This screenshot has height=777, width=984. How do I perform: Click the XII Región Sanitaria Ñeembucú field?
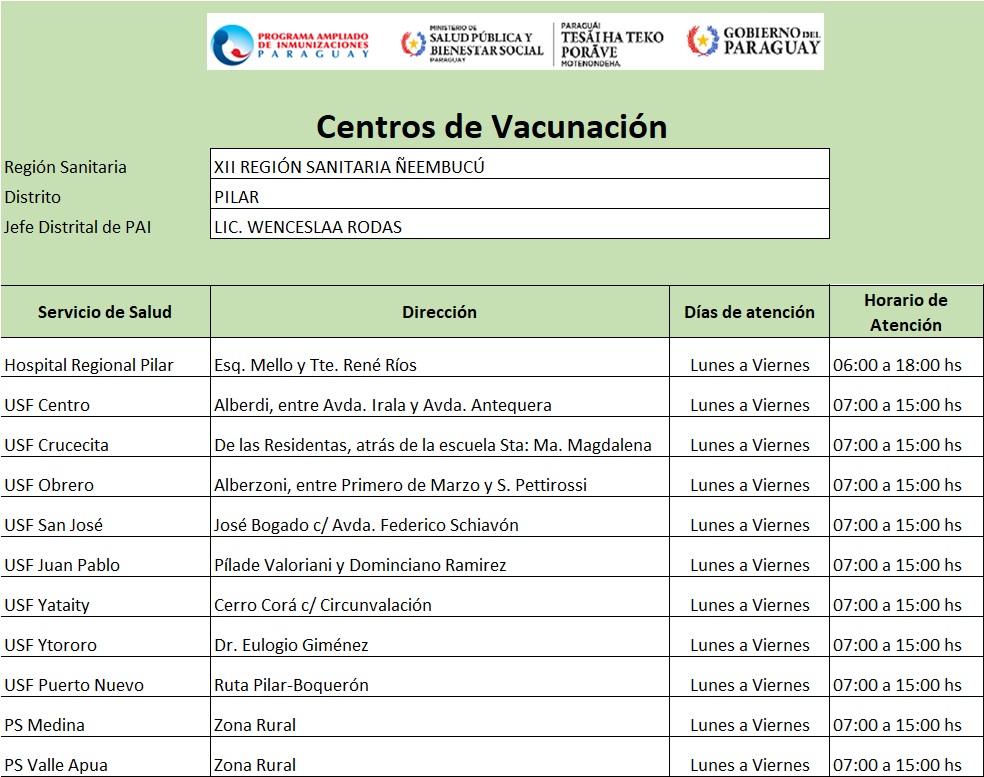(x=519, y=167)
